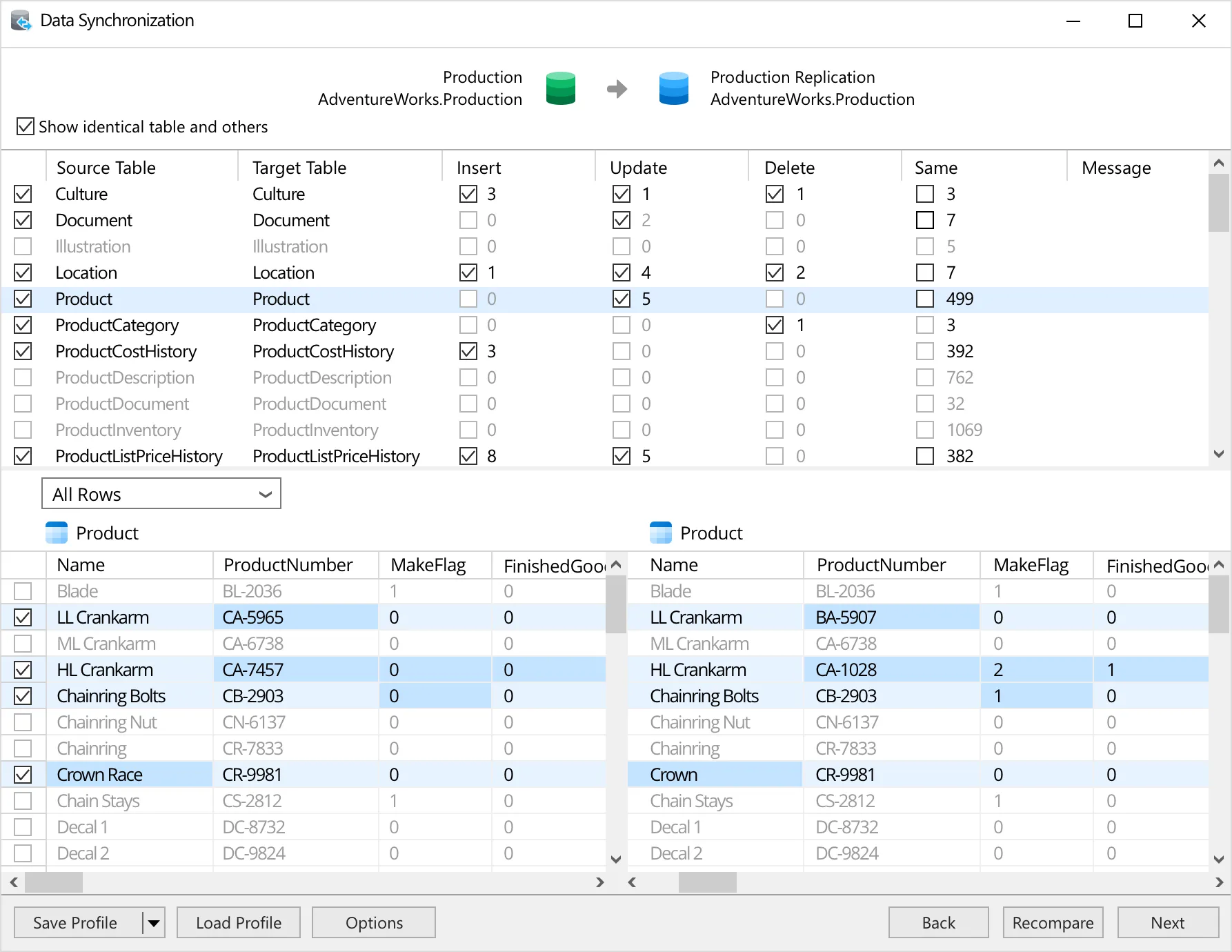Go Back to the previous step
This screenshot has height=952, width=1232.
coord(938,923)
